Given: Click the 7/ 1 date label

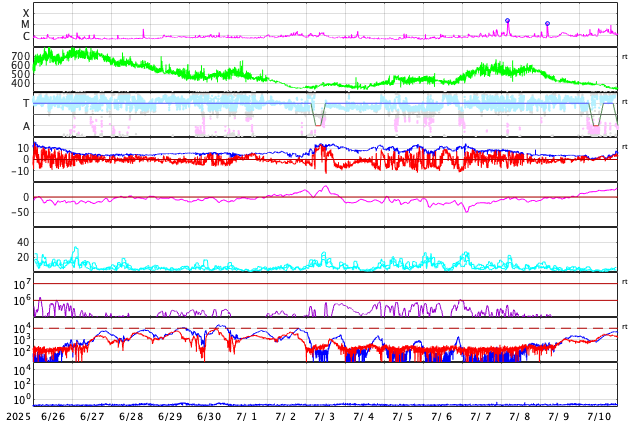Looking at the screenshot, I should (247, 417).
